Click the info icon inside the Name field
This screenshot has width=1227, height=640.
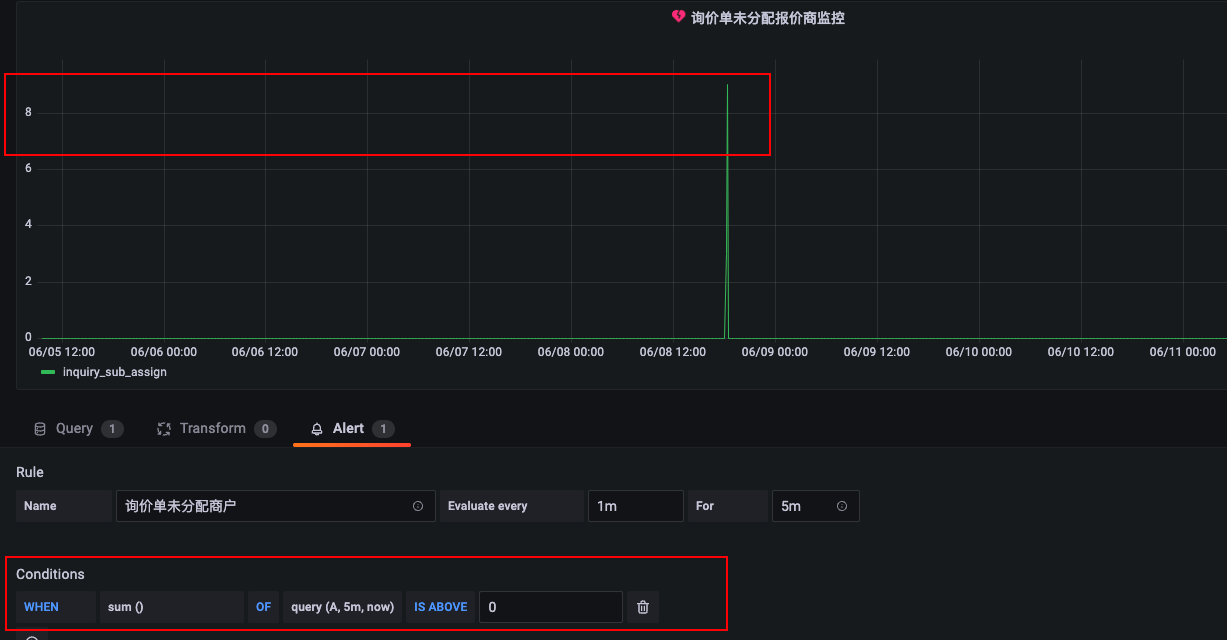[418, 506]
